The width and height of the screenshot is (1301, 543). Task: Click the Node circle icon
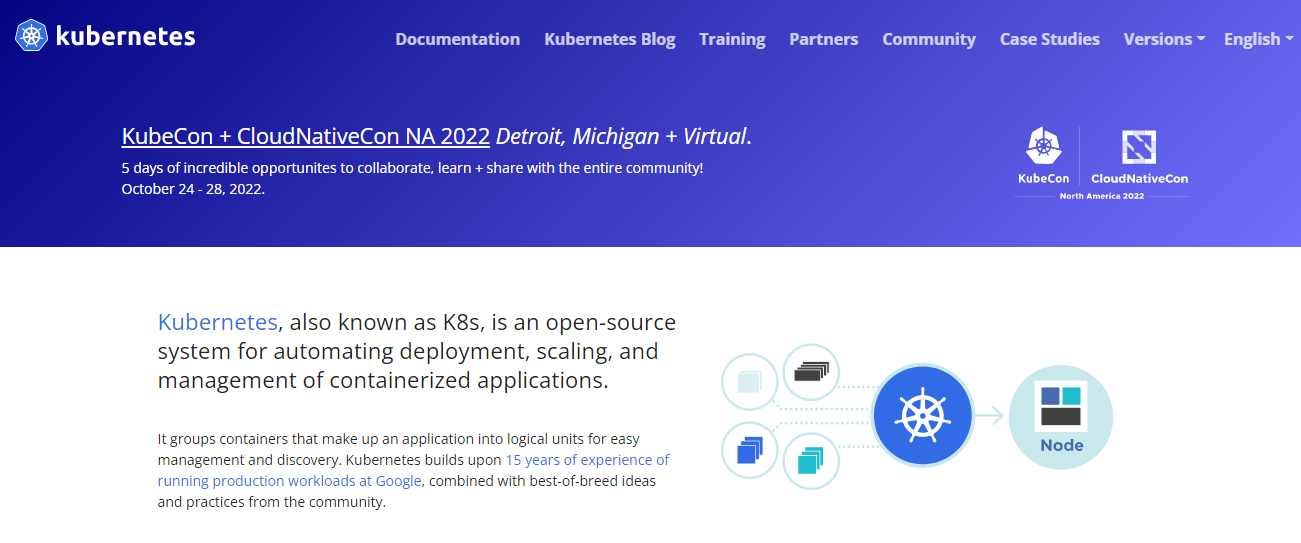point(1061,417)
